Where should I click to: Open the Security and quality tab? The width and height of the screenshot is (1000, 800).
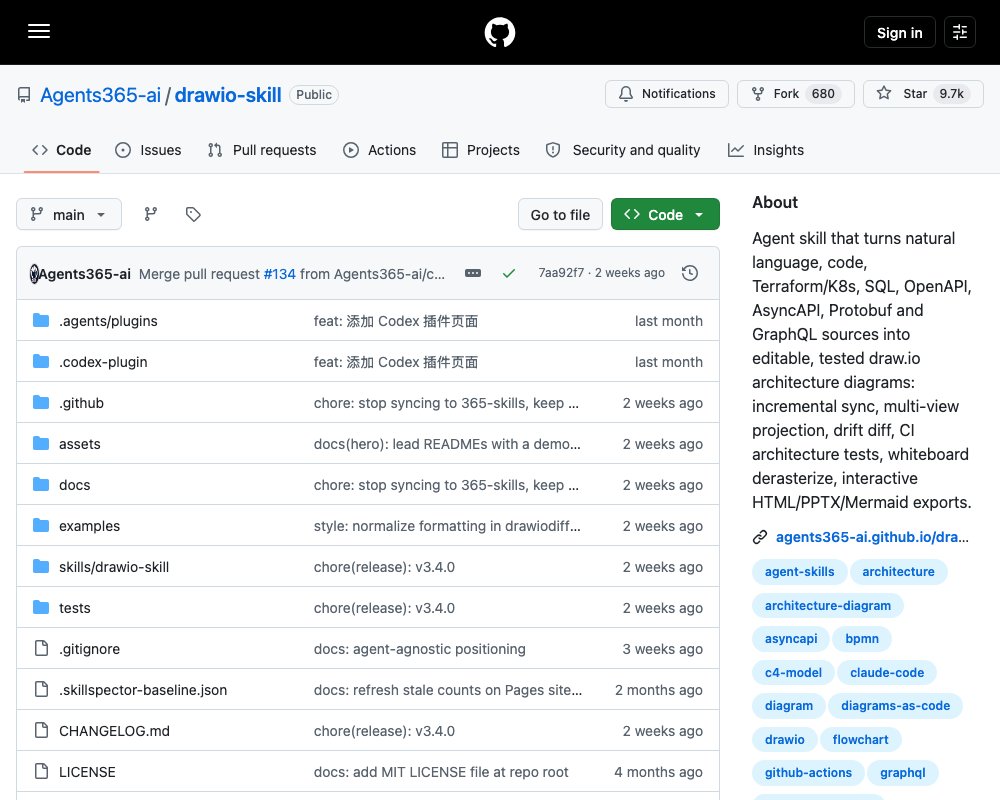click(x=622, y=150)
